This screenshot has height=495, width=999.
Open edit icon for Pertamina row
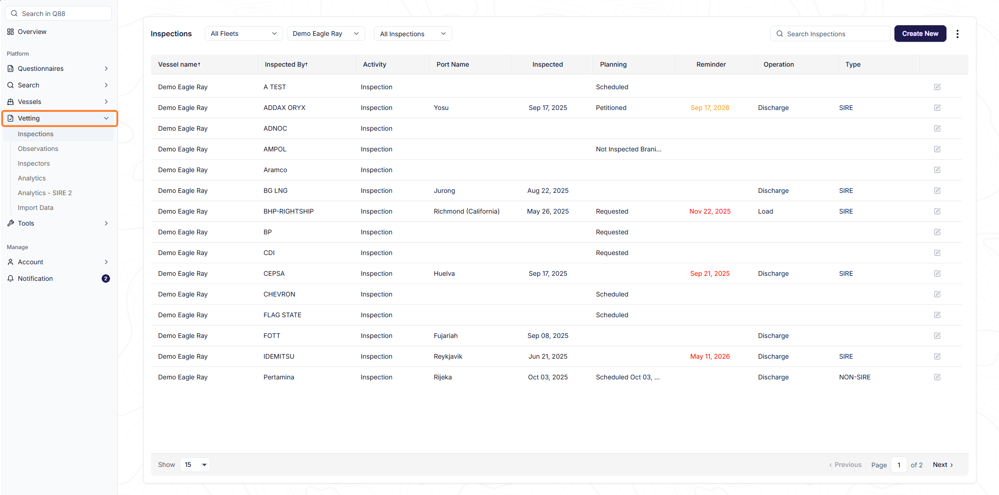(937, 377)
